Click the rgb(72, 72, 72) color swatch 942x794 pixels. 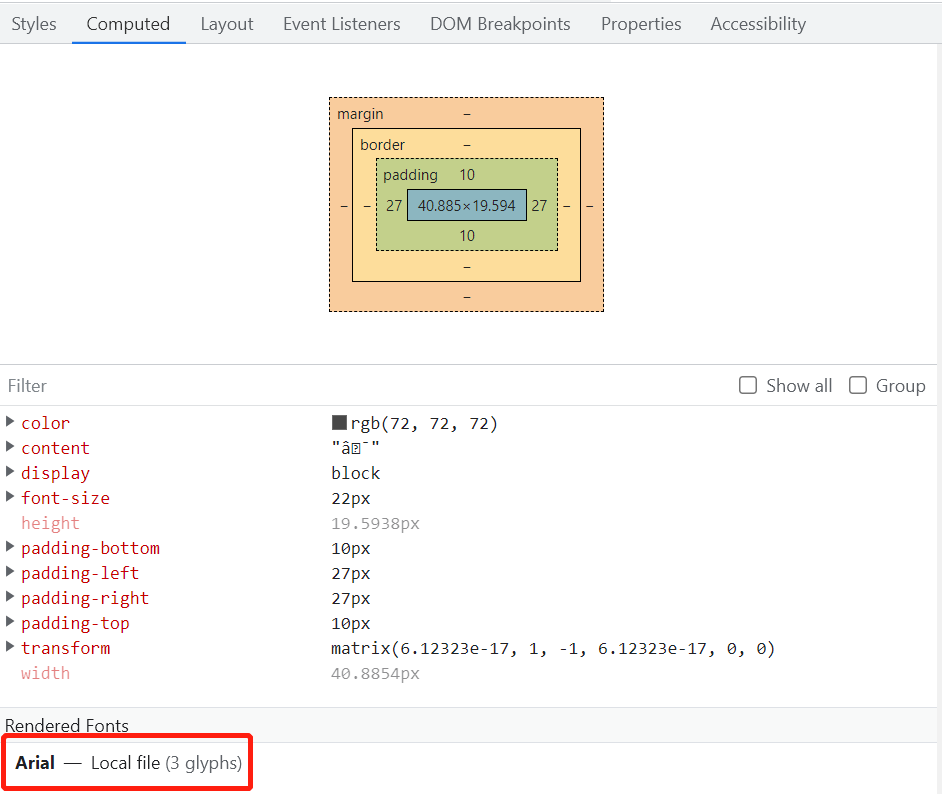pos(339,423)
